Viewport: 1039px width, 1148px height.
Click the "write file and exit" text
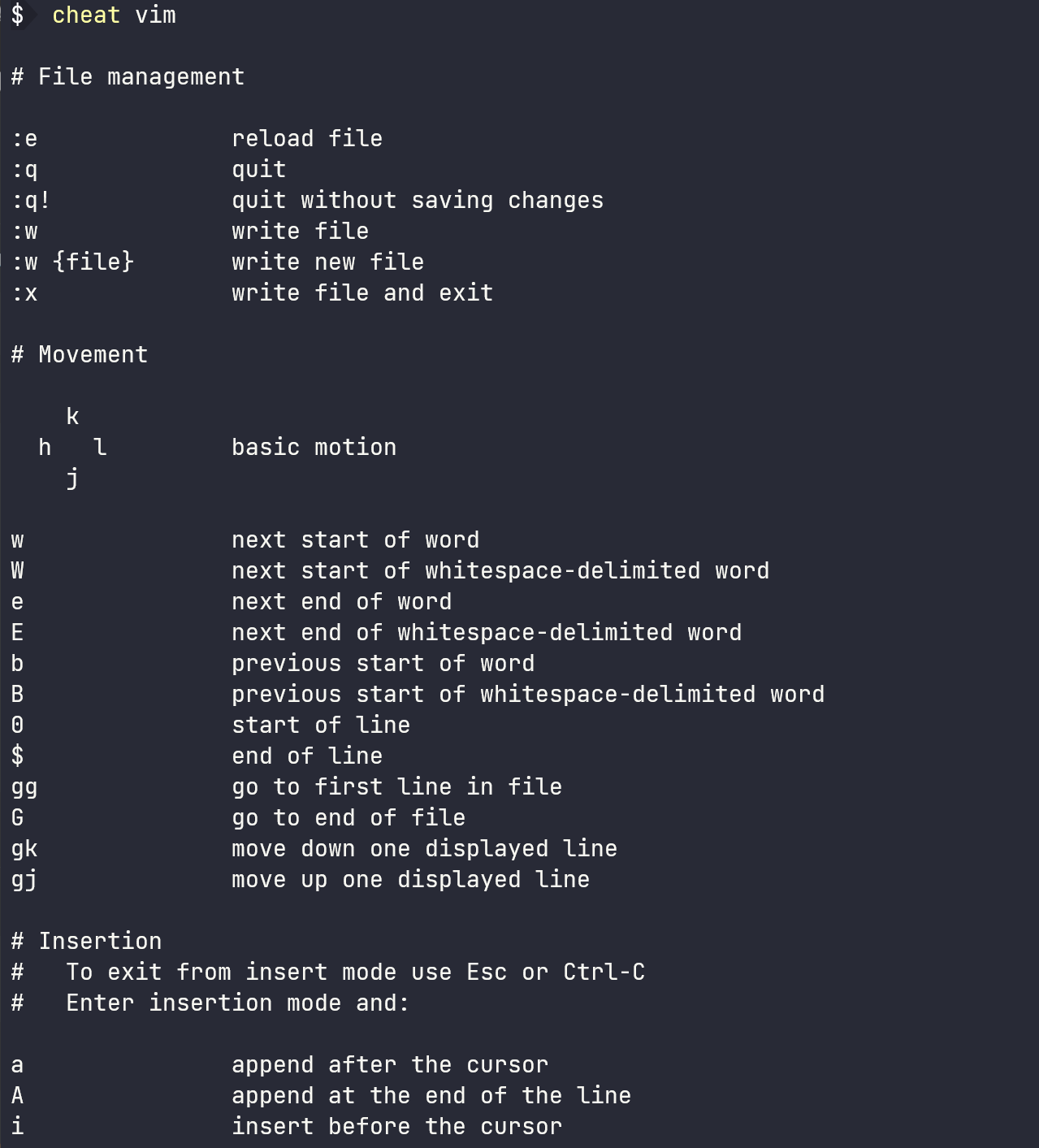[x=361, y=293]
